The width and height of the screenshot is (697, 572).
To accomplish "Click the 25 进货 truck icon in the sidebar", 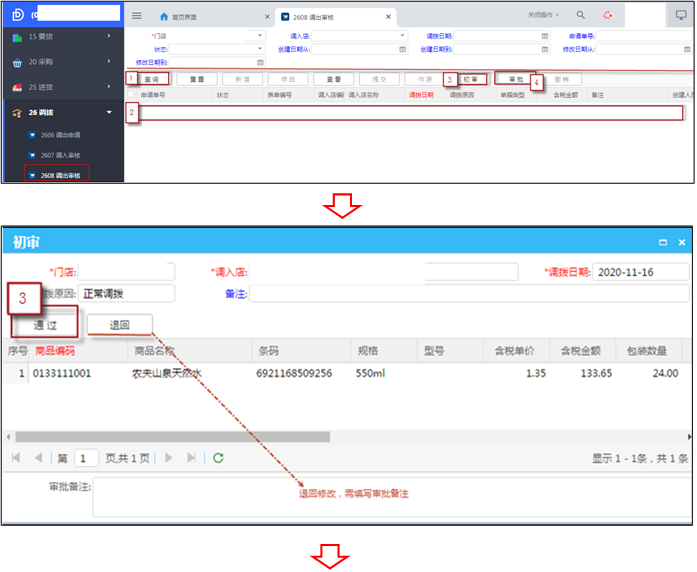I will pyautogui.click(x=17, y=88).
